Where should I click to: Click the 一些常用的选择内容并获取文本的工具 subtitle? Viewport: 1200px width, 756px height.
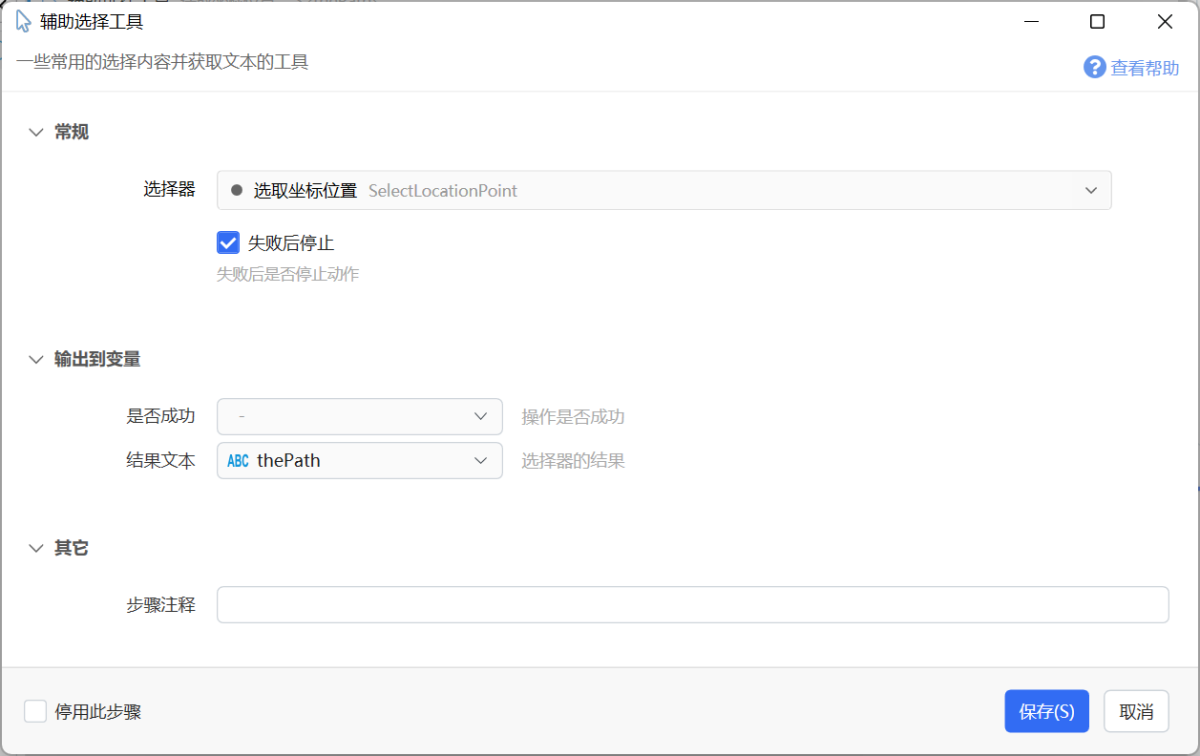click(162, 62)
